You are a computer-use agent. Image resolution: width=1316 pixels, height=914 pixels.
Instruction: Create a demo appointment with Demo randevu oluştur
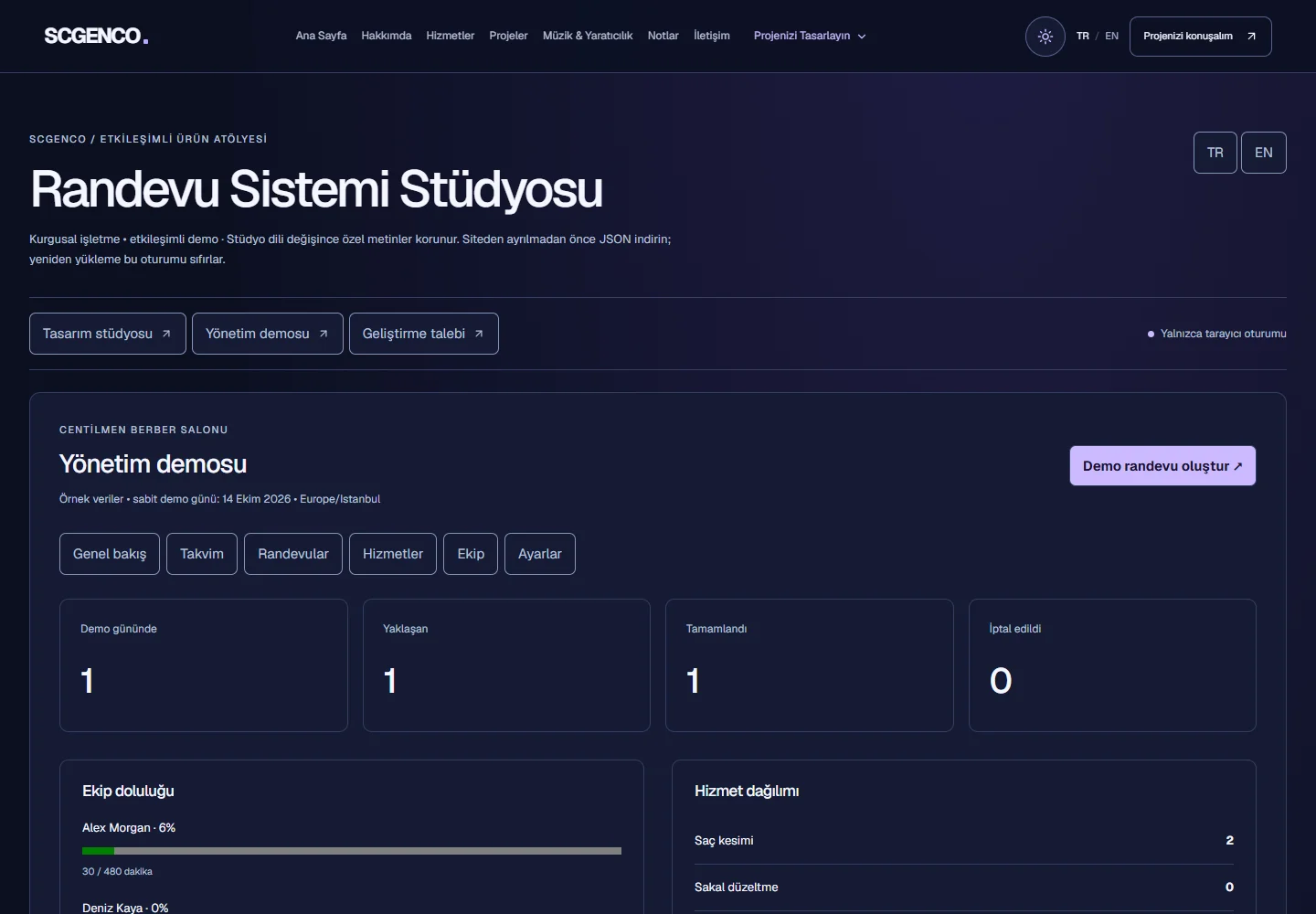(1162, 466)
